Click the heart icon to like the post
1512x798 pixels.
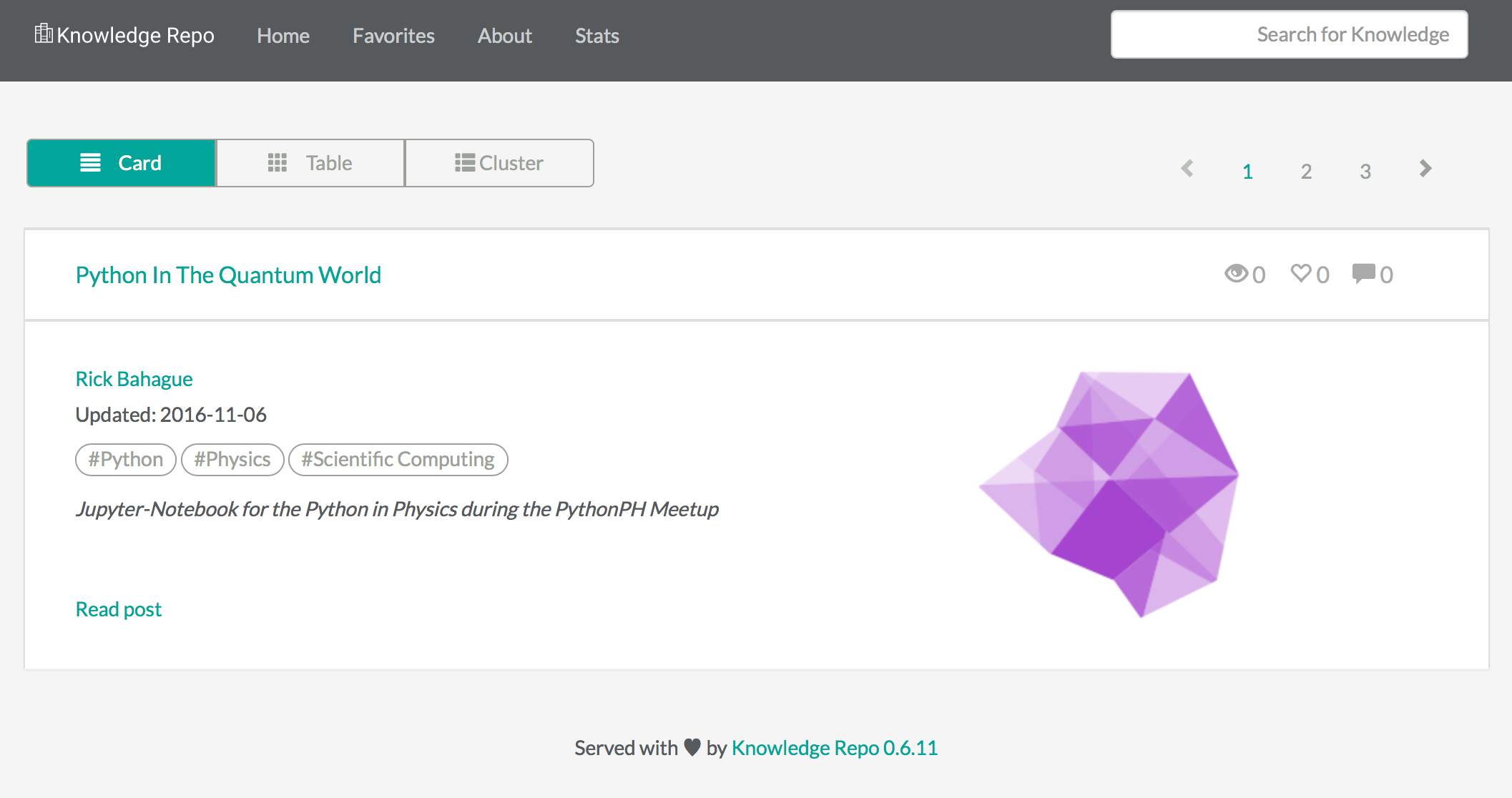click(x=1302, y=274)
